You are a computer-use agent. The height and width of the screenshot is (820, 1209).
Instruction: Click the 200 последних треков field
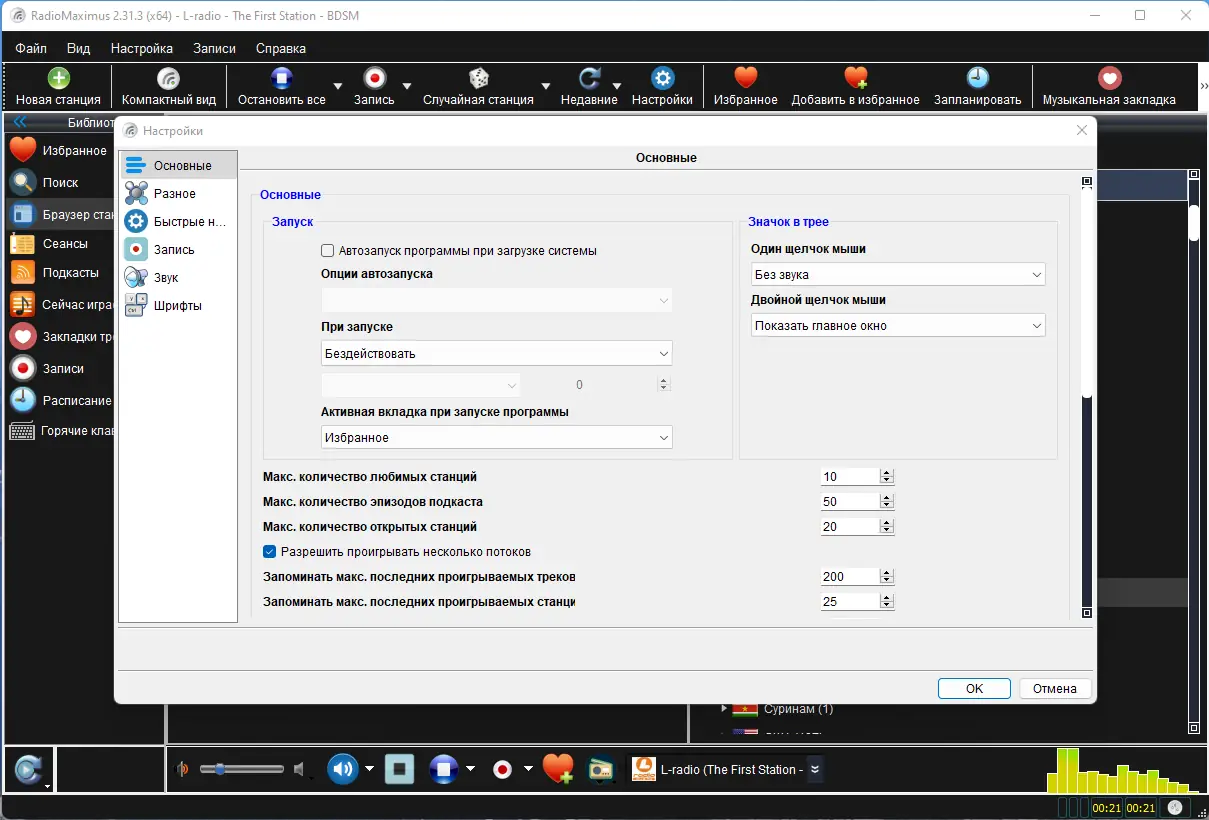click(850, 577)
